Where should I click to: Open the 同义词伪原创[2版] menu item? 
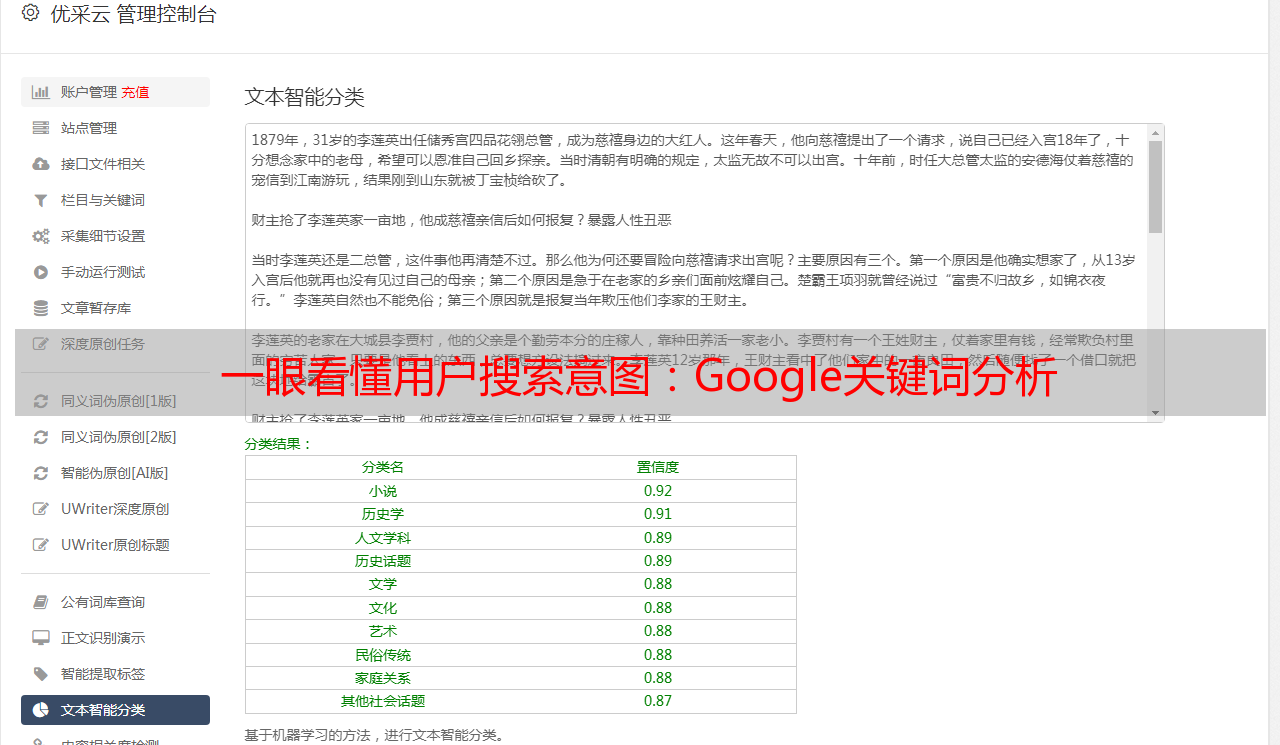(x=118, y=437)
